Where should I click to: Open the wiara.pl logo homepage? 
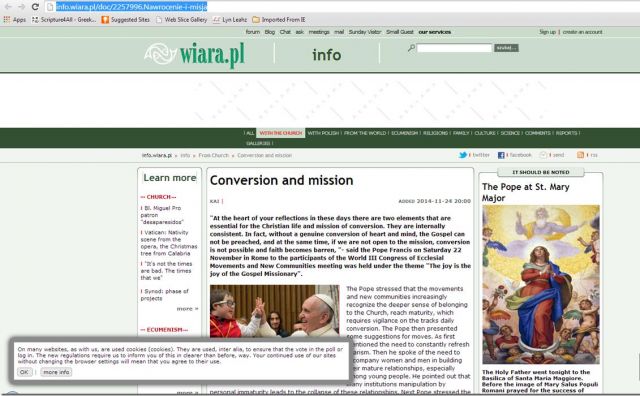click(195, 54)
